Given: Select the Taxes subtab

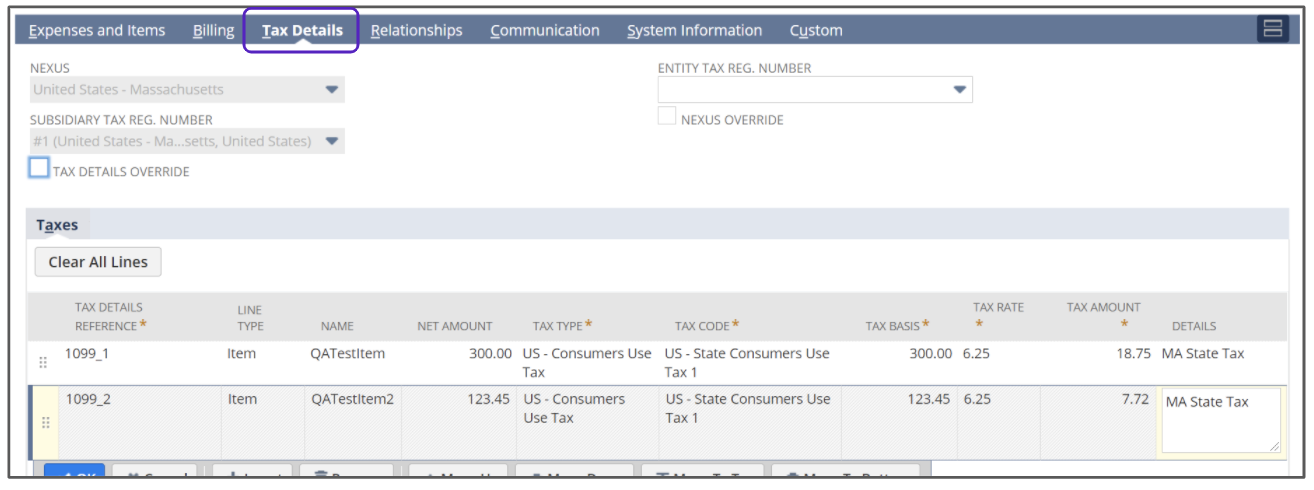Looking at the screenshot, I should 57,225.
